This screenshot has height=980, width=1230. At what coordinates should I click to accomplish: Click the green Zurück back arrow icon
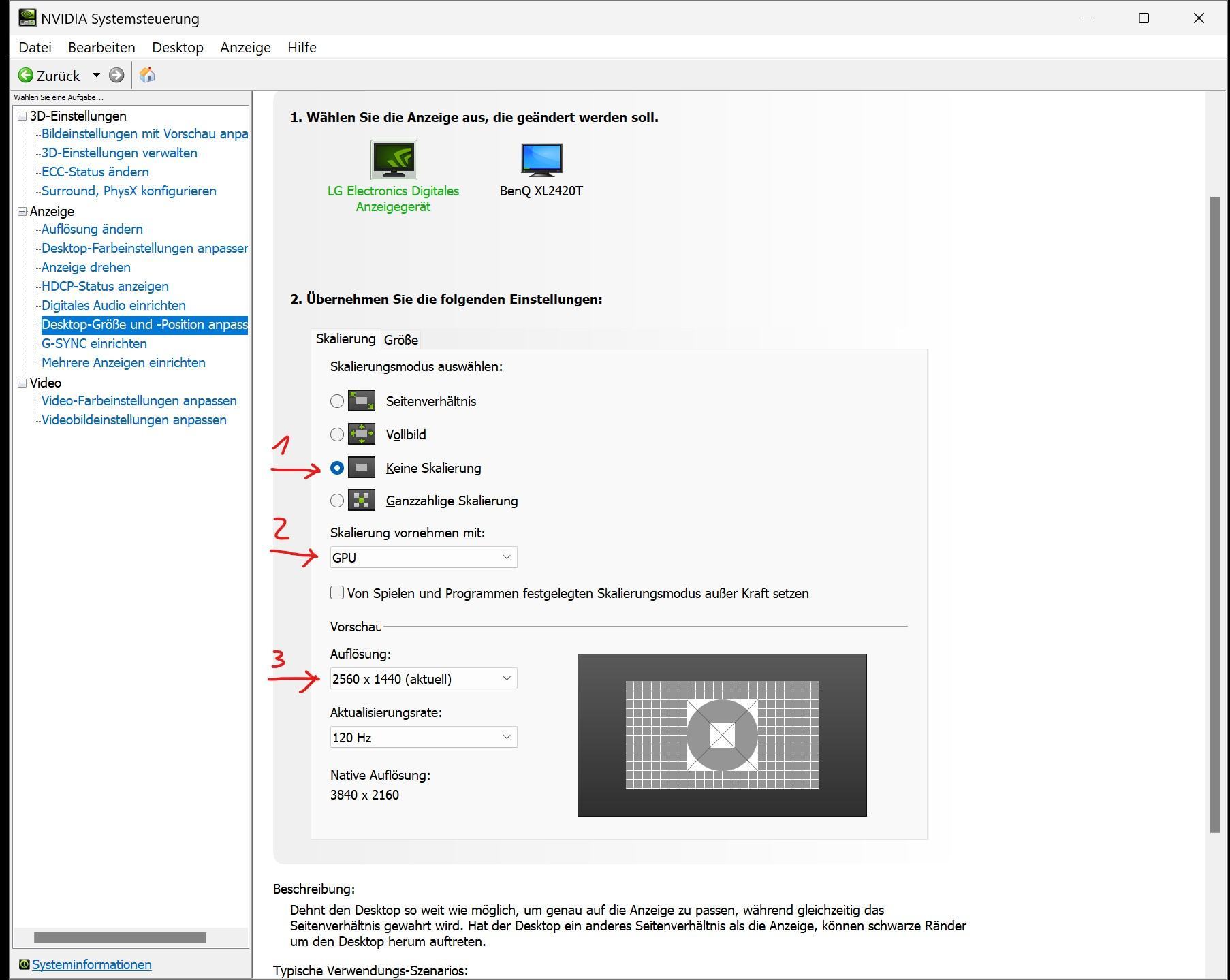(26, 75)
